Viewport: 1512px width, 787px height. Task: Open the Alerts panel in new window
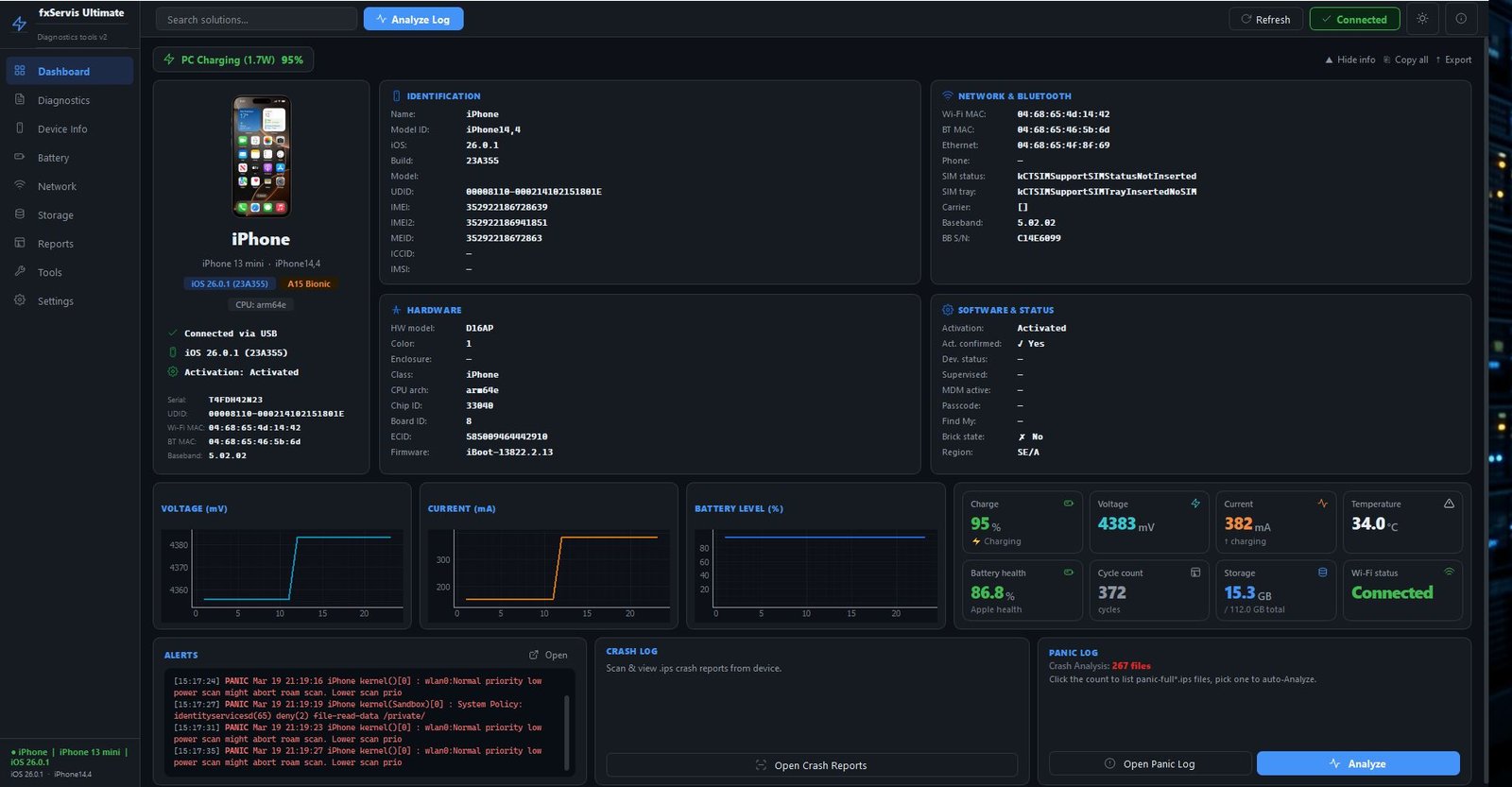(x=549, y=655)
